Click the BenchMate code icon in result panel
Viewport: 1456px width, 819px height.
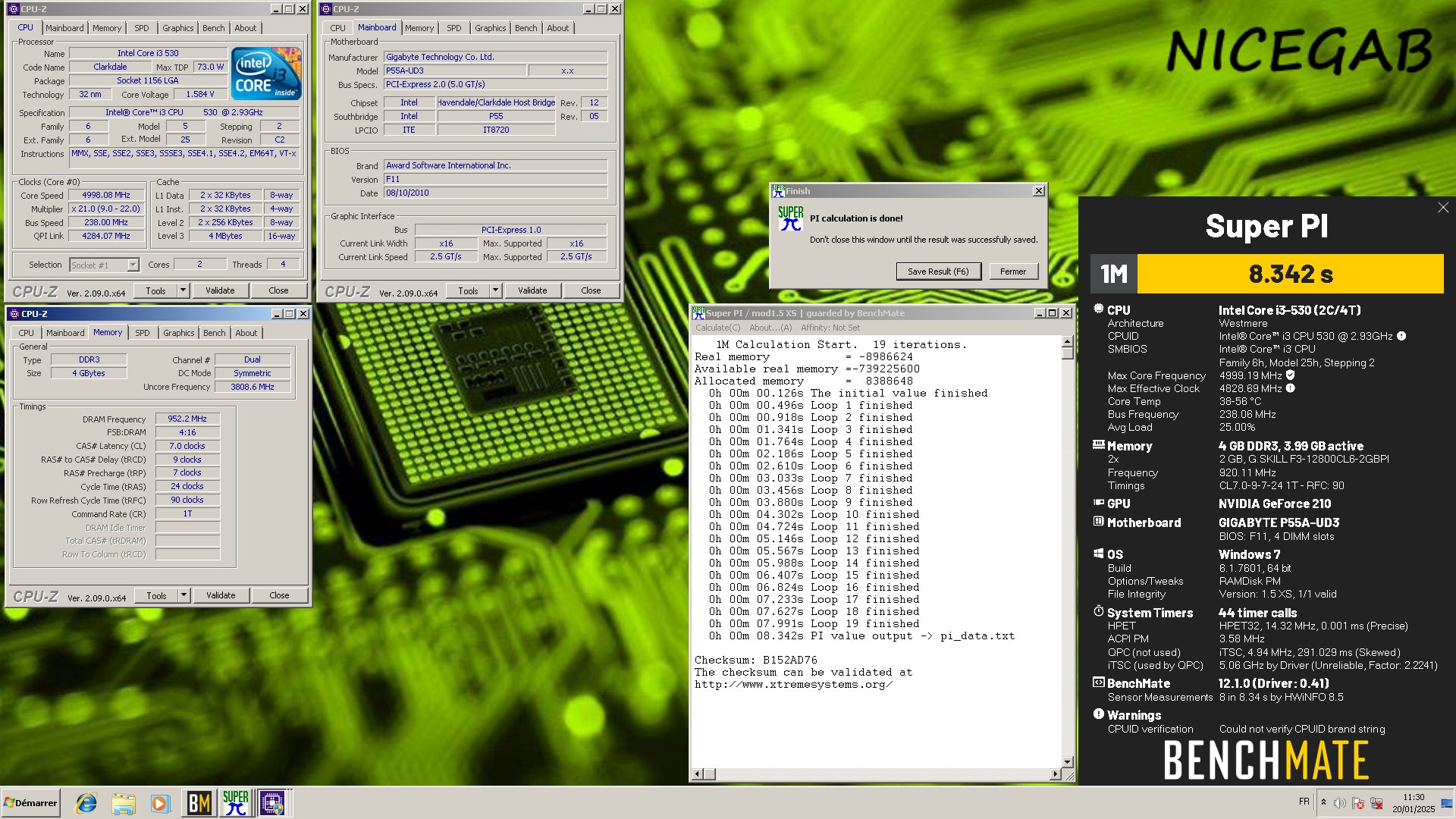click(x=1098, y=682)
